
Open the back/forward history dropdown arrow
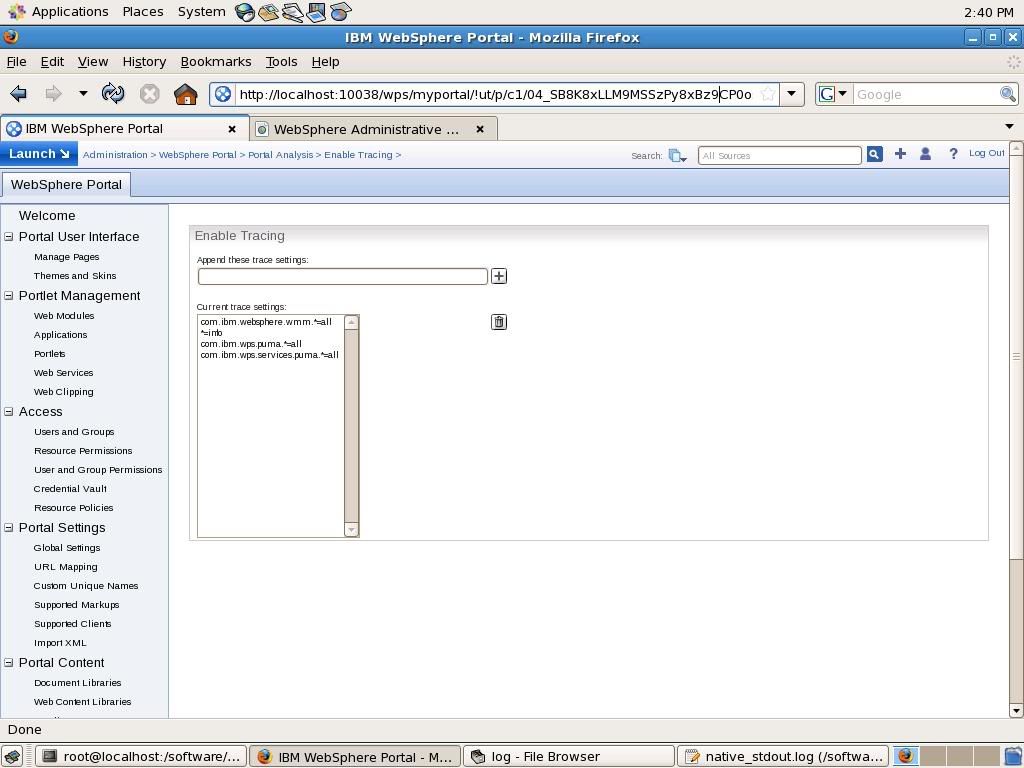click(83, 94)
